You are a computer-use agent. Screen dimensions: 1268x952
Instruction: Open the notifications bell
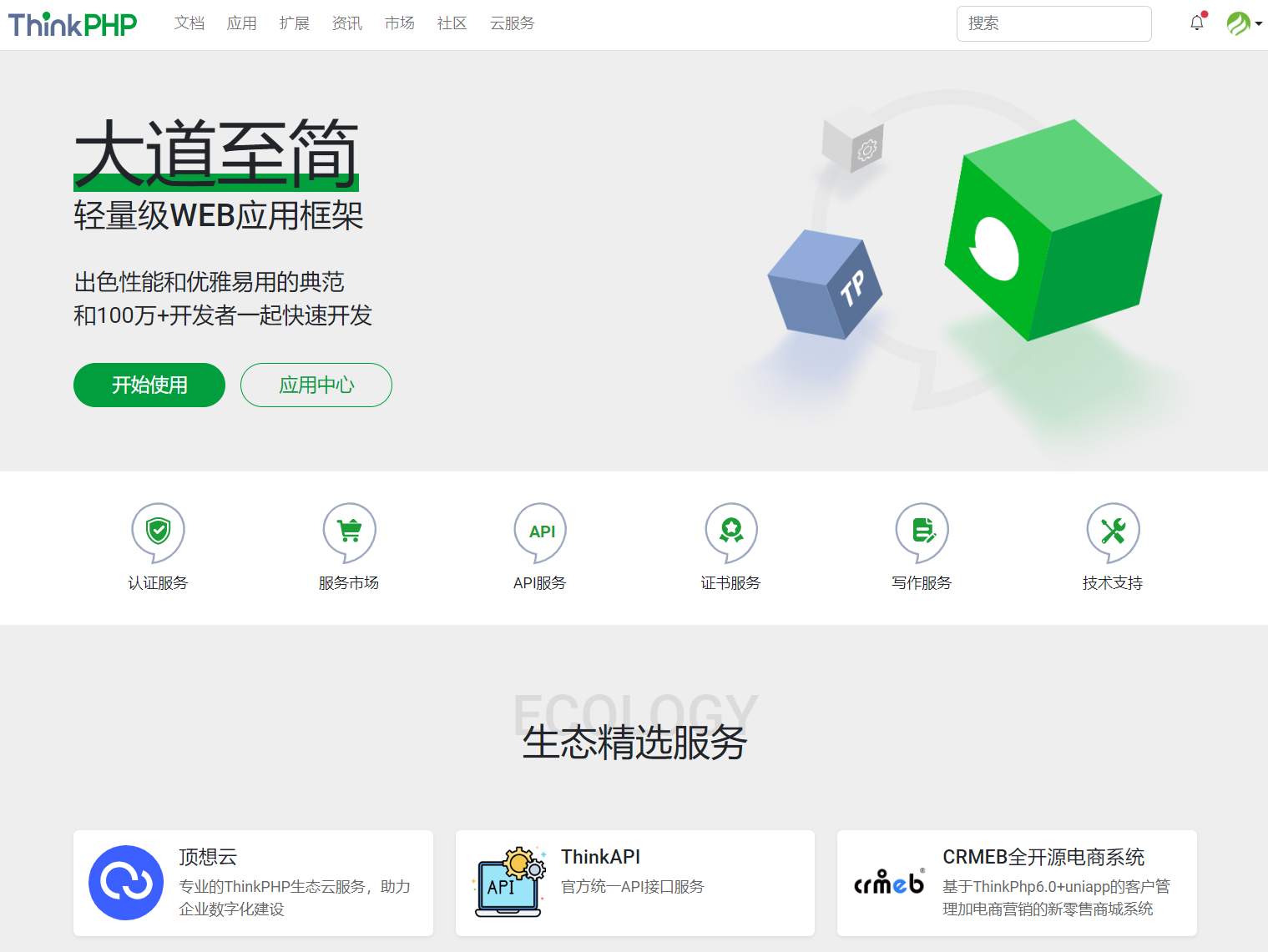(x=1197, y=23)
